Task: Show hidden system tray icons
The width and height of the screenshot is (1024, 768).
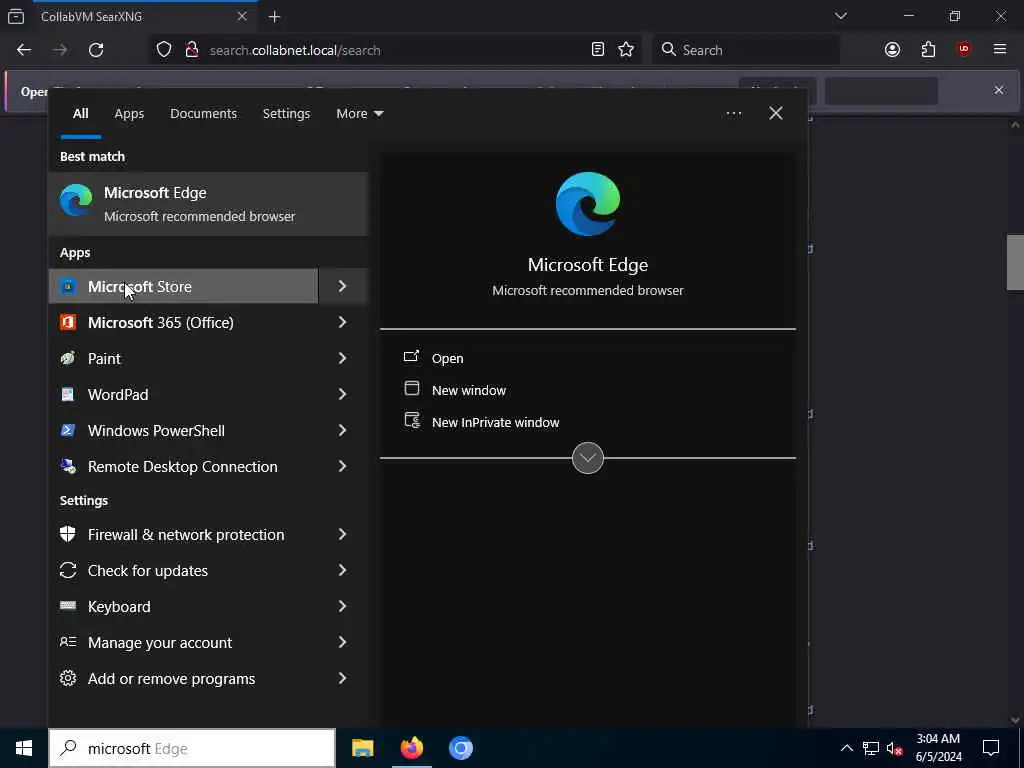Action: pos(846,748)
